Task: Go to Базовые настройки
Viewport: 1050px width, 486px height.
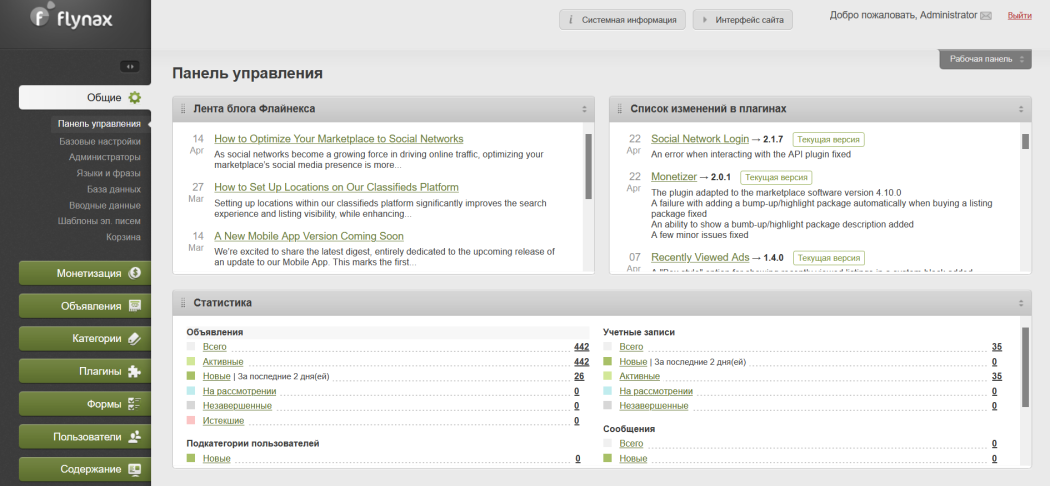Action: pyautogui.click(x=100, y=141)
